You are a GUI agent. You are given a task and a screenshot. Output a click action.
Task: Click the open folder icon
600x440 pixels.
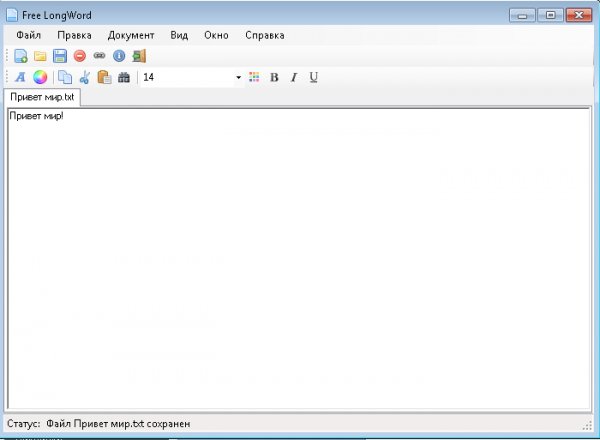pyautogui.click(x=40, y=56)
